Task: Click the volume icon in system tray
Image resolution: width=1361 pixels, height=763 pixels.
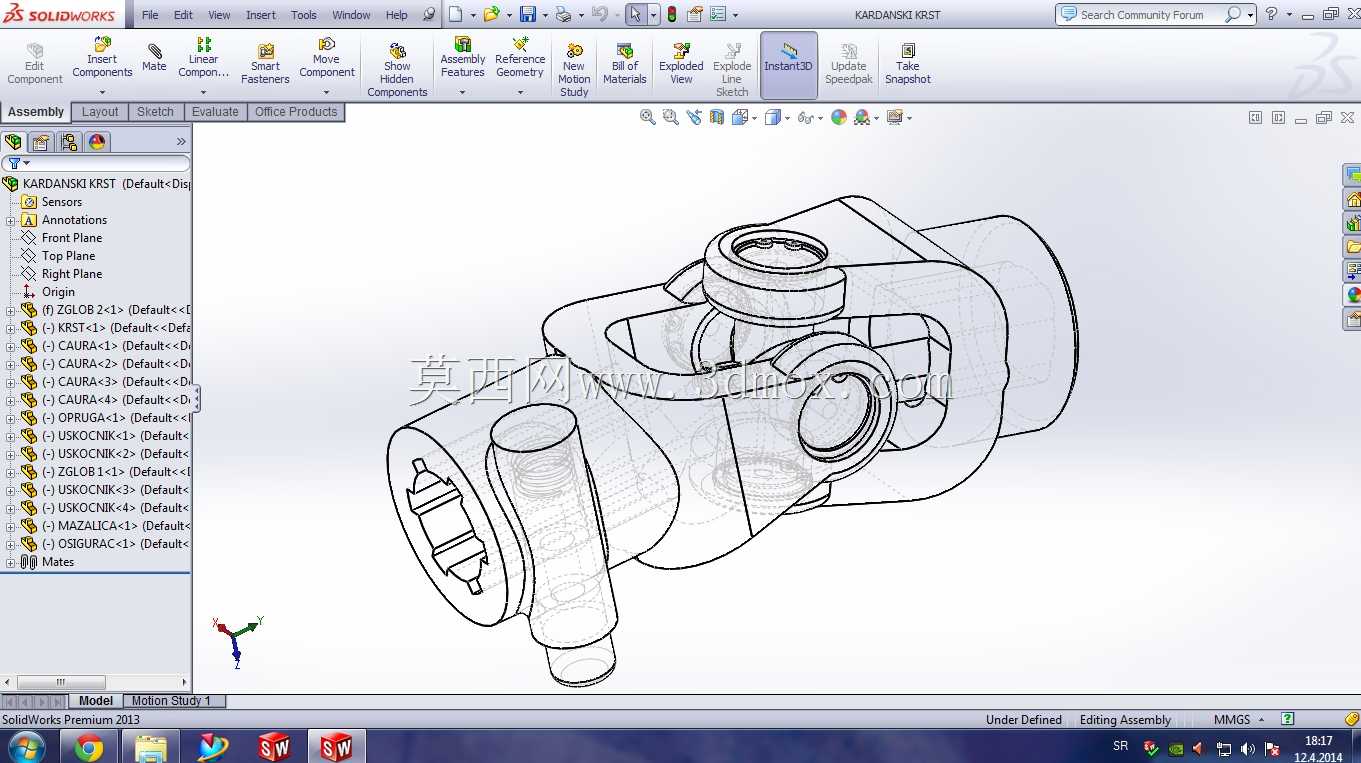Action: click(x=1248, y=748)
